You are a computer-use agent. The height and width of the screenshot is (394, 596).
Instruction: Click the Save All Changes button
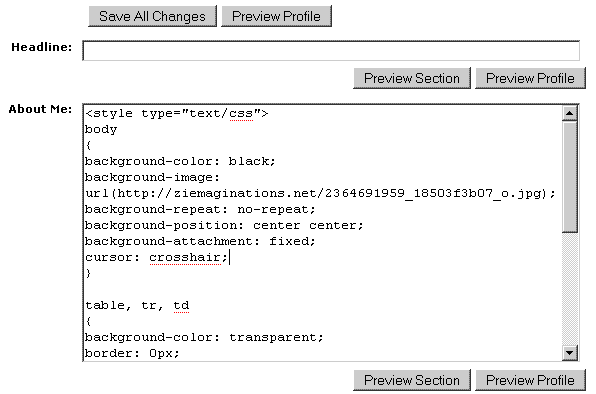(x=152, y=16)
